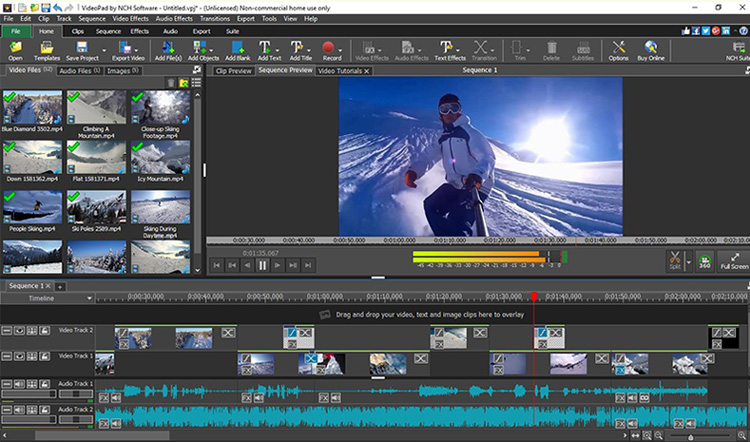Image resolution: width=750 pixels, height=442 pixels.
Task: Mute Audio Track 1
Action: pos(19,384)
